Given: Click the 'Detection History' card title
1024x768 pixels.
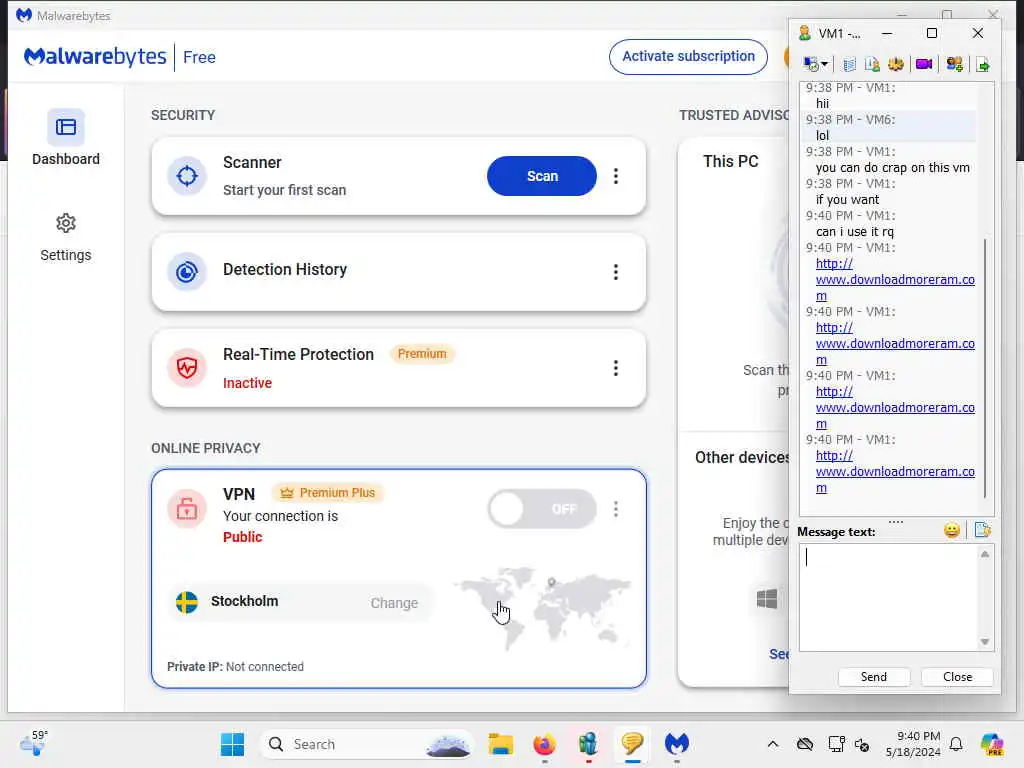Looking at the screenshot, I should tap(285, 270).
